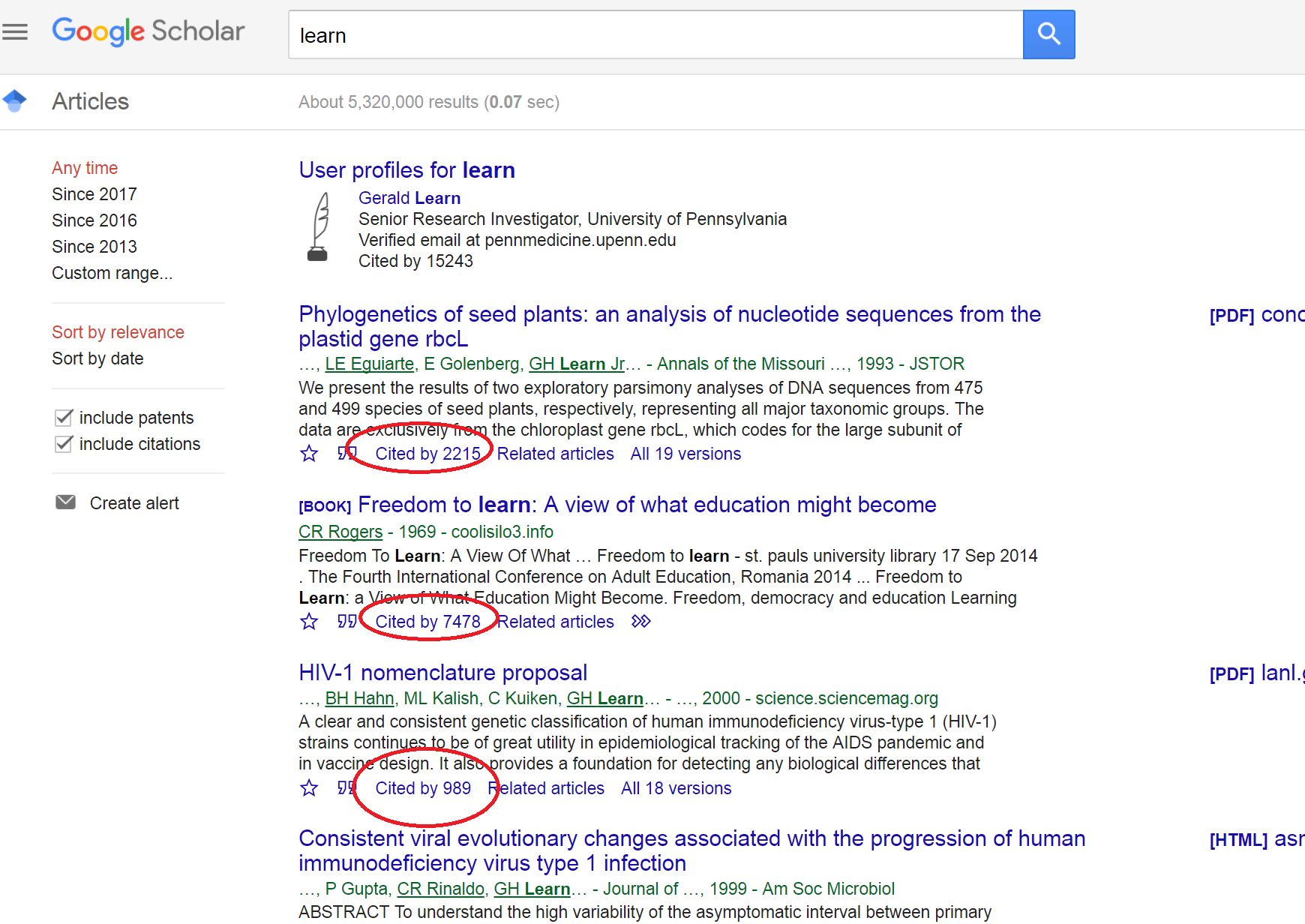View the Cited by 7478 list
This screenshot has height=924, width=1305.
[427, 622]
